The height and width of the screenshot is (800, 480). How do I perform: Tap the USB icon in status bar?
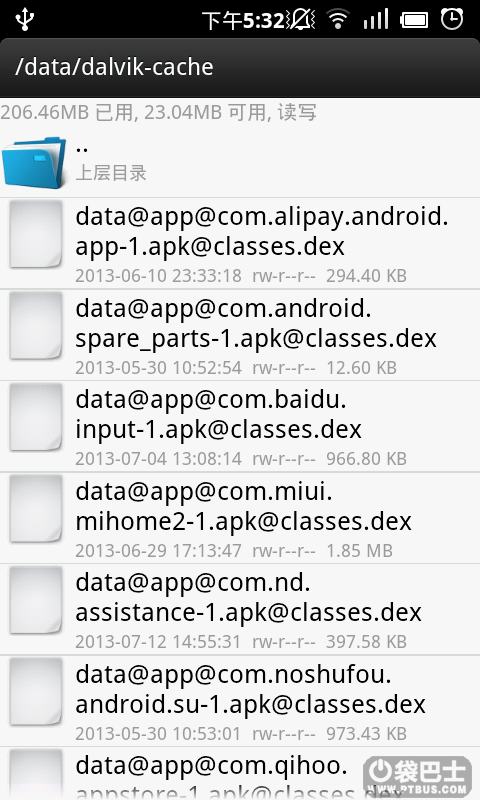tap(24, 19)
